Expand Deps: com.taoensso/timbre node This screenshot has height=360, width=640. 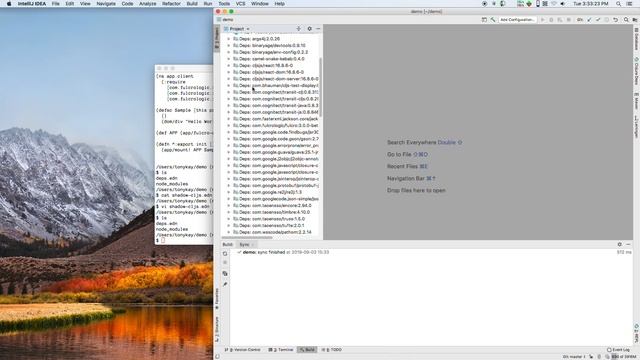point(229,212)
